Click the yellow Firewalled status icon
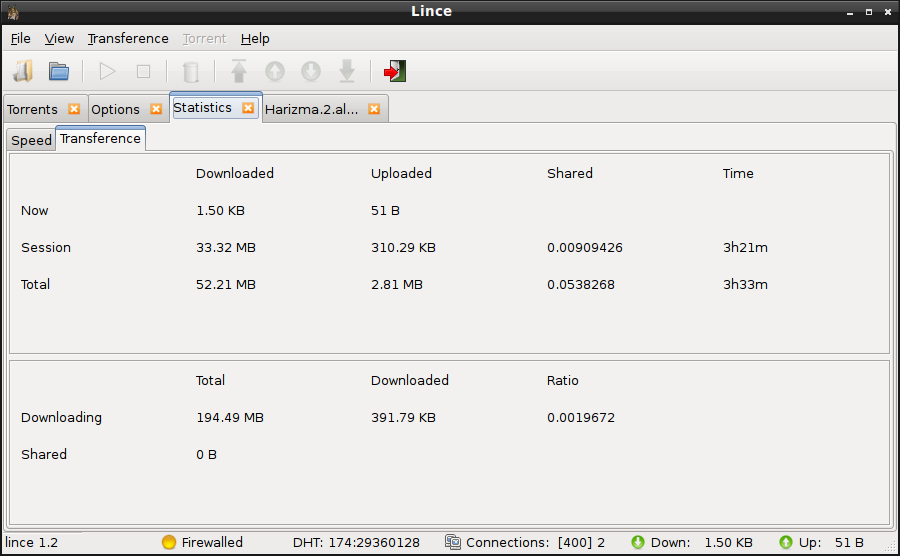Screen dimensions: 900x556 (169, 542)
